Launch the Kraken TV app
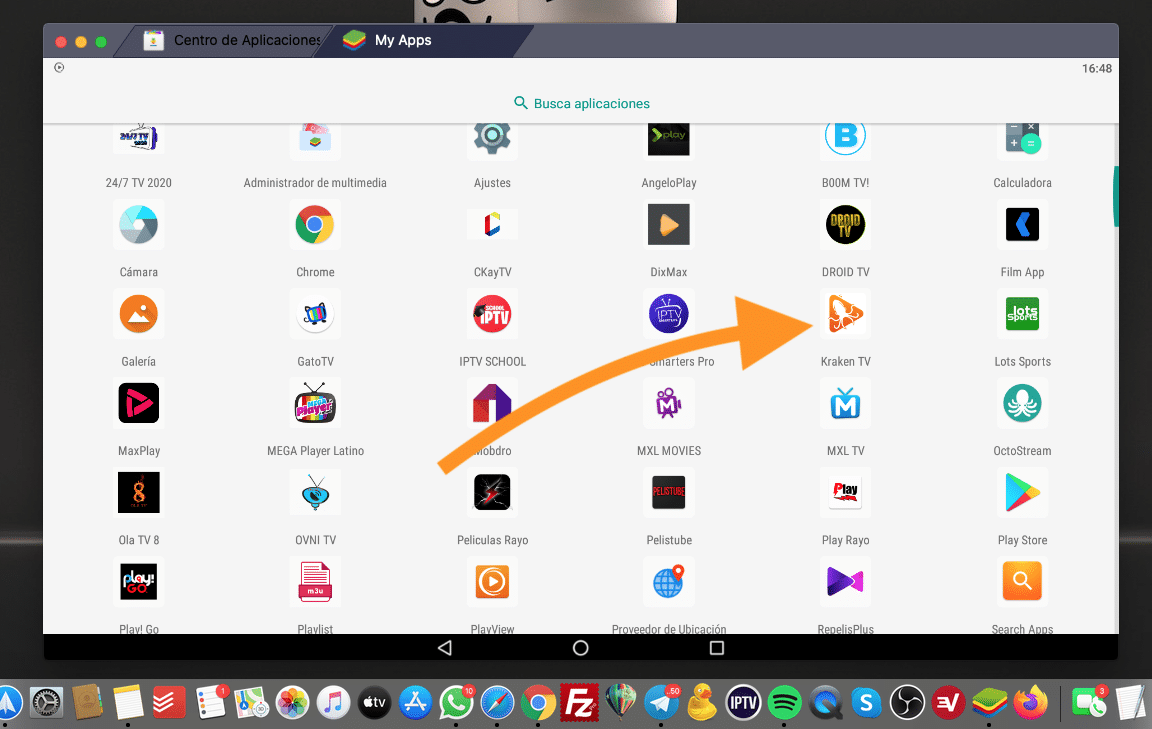 846,314
